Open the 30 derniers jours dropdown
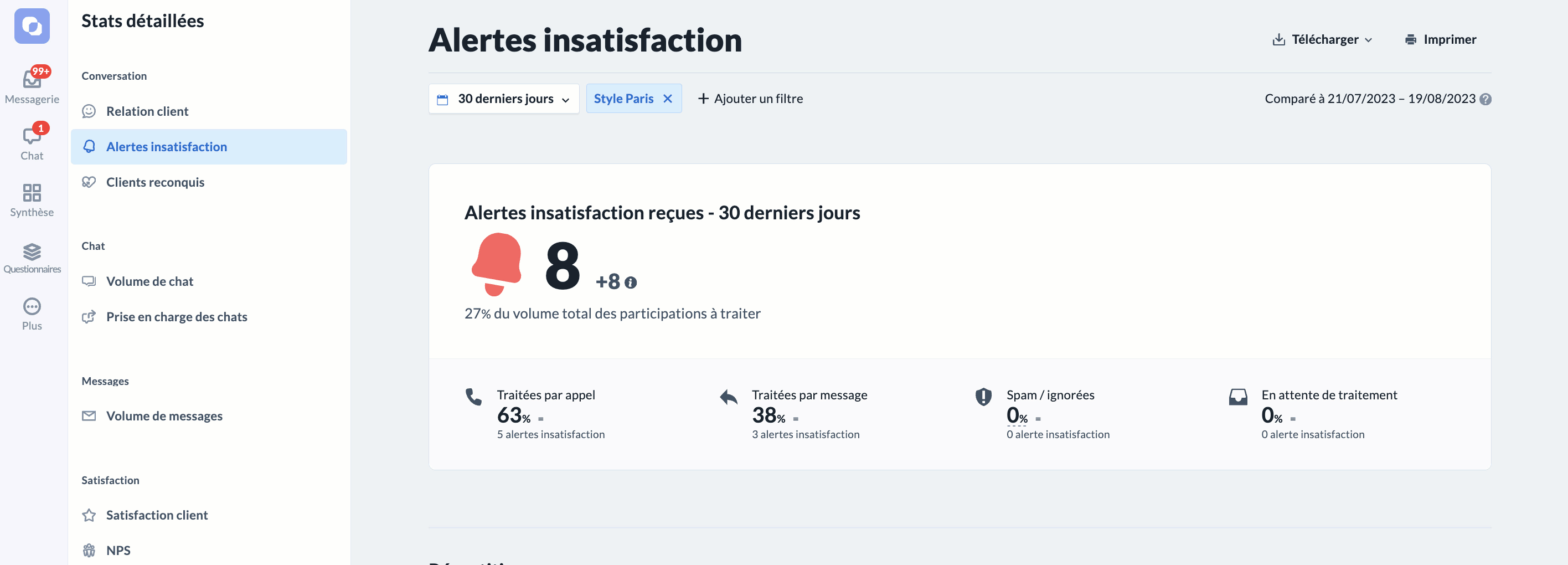 pos(503,99)
